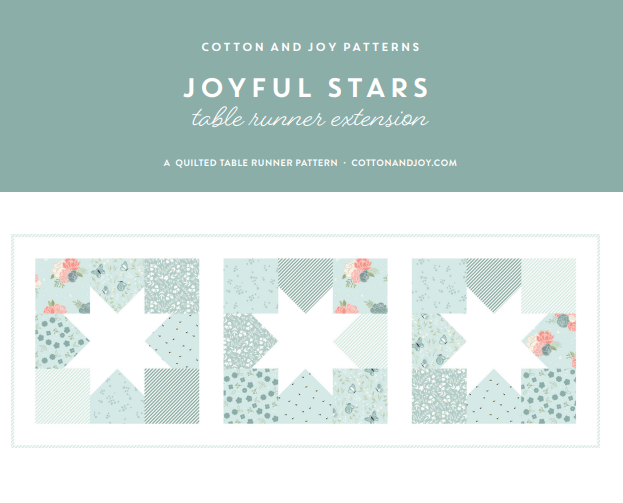This screenshot has height=503, width=623.
Task: Click the dark striped square in first block's bottom-right
Action: coord(172,396)
